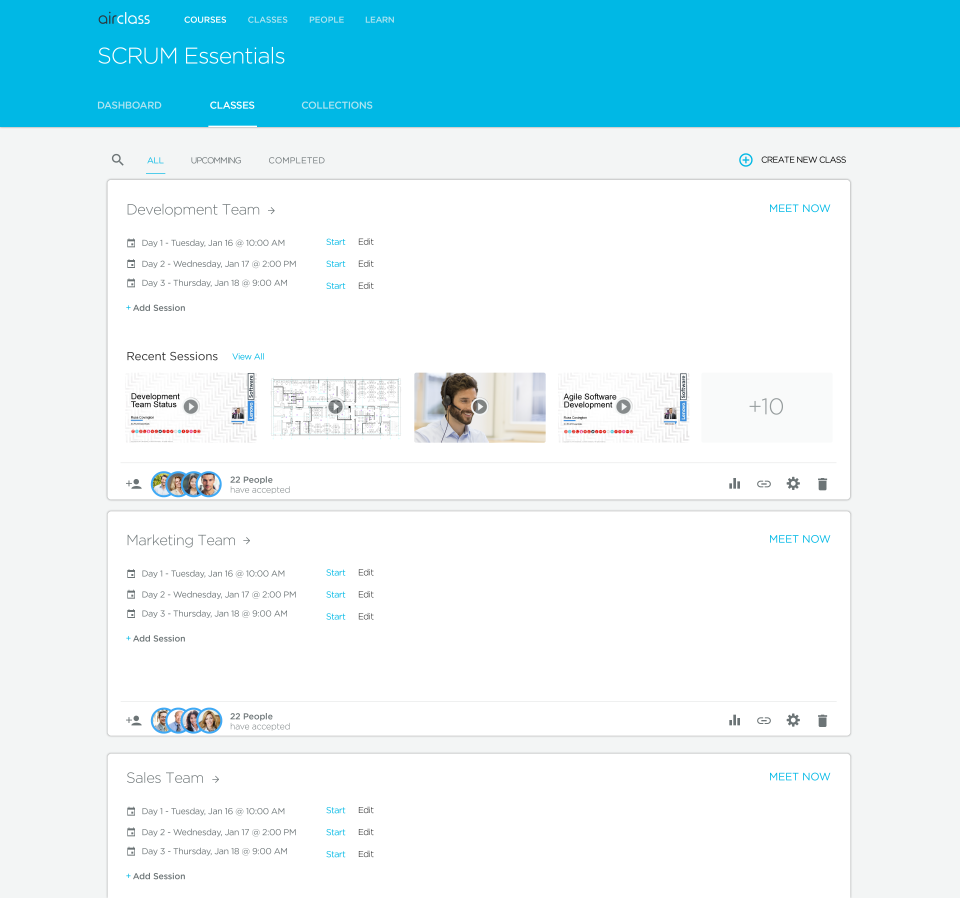Open settings gear for Development Team
The width and height of the screenshot is (960, 898).
pos(793,484)
